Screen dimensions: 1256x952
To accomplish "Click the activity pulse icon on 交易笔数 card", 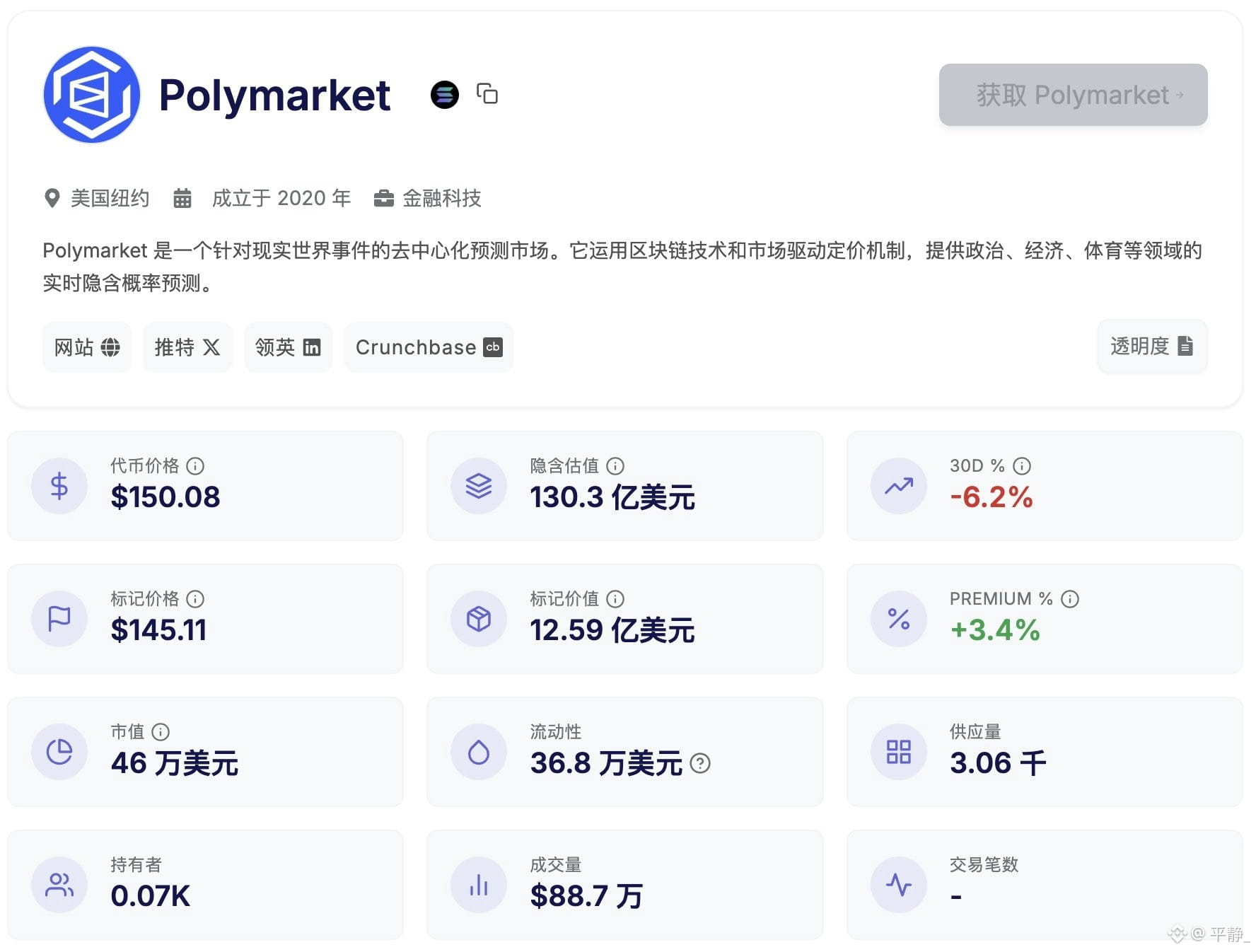I will click(x=899, y=885).
